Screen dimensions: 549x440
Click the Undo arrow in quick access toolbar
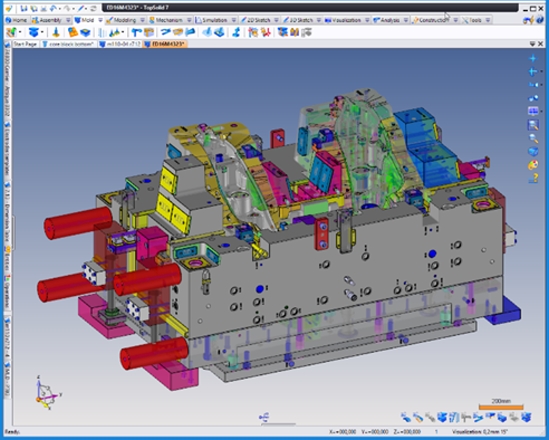(x=53, y=8)
